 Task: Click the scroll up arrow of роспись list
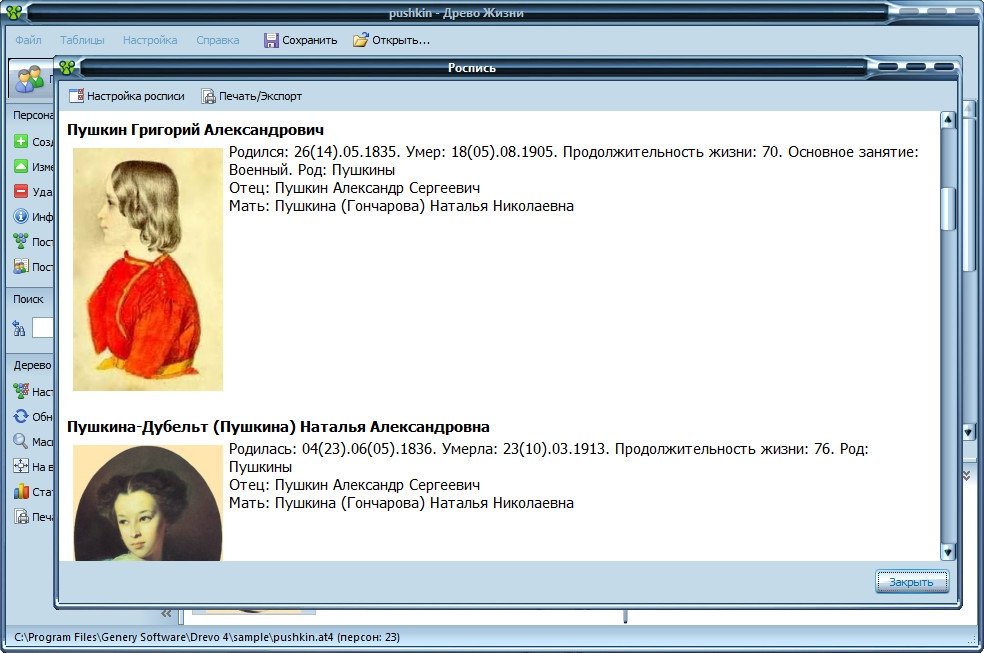[x=948, y=119]
